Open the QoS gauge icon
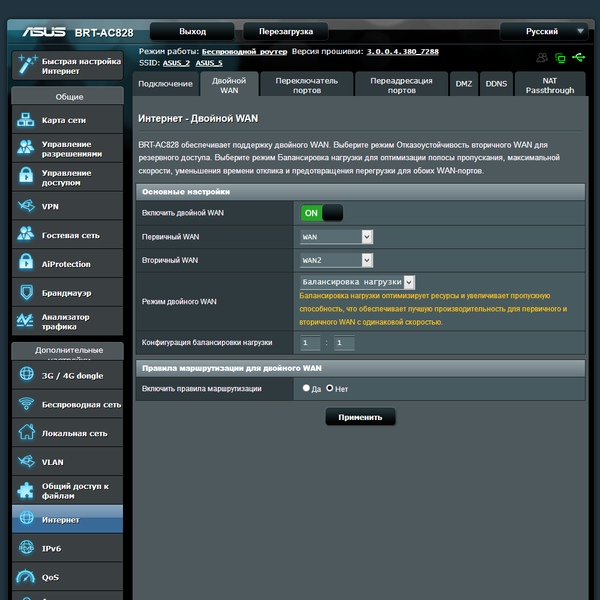The width and height of the screenshot is (600, 600). click(x=25, y=577)
